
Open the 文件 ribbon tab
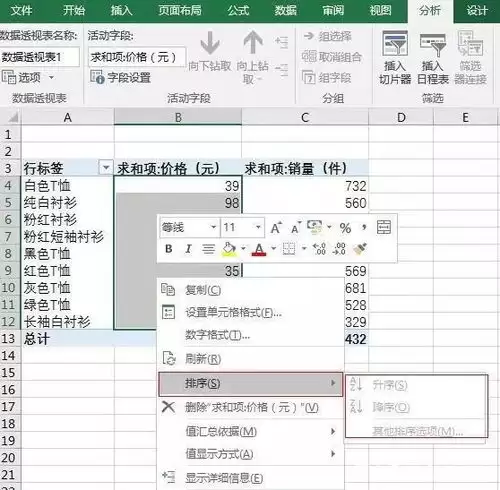[22, 11]
